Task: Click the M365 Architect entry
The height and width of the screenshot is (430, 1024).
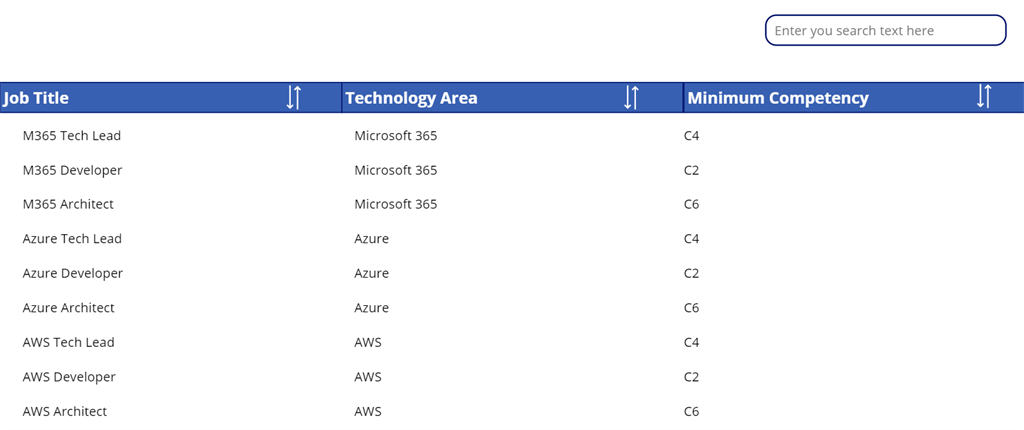Action: pos(68,204)
